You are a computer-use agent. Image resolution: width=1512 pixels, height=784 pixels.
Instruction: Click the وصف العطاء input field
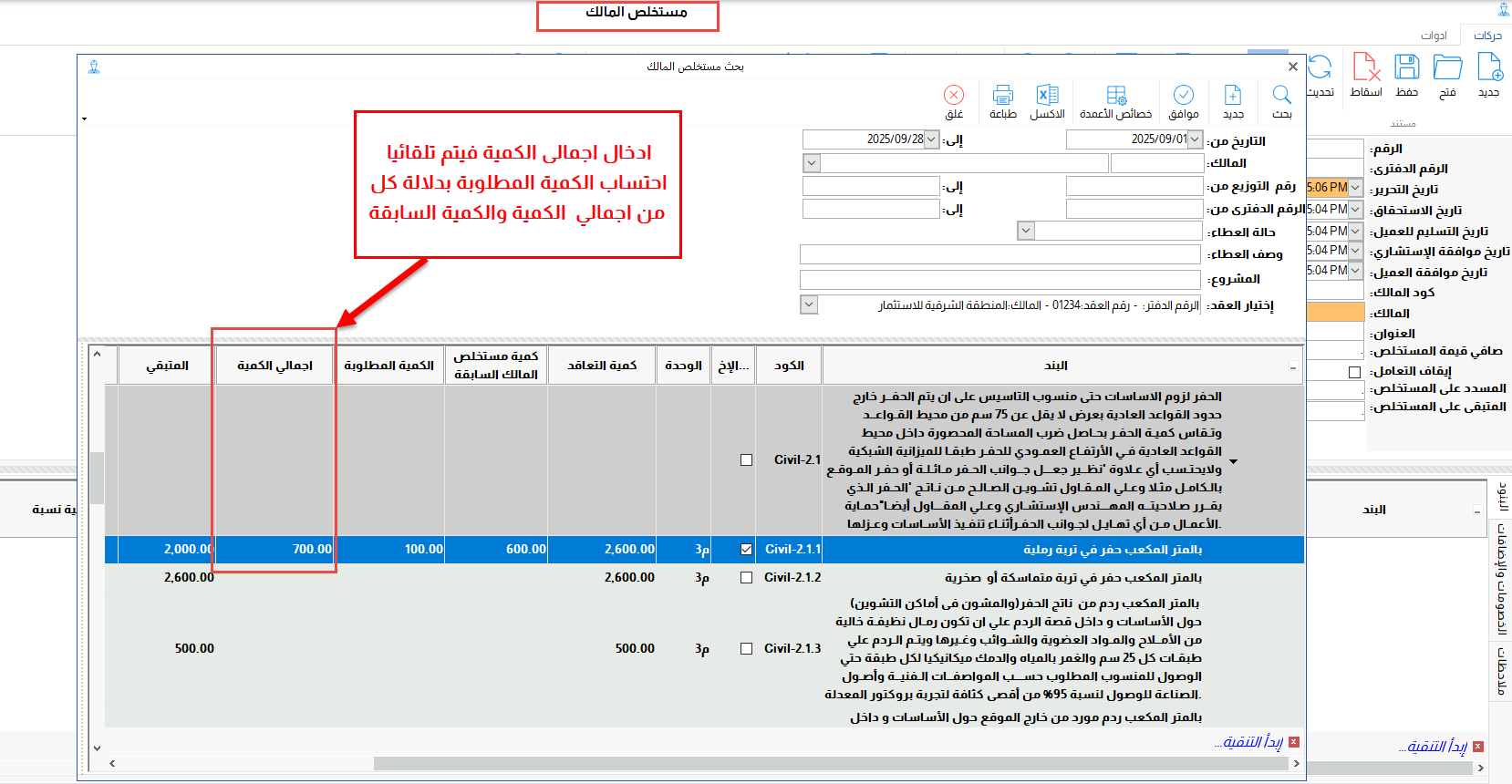(999, 254)
